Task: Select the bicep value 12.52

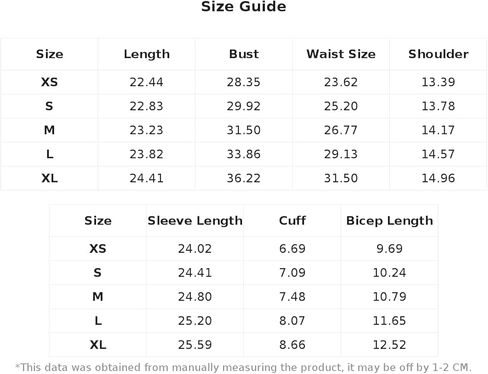Action: point(389,345)
